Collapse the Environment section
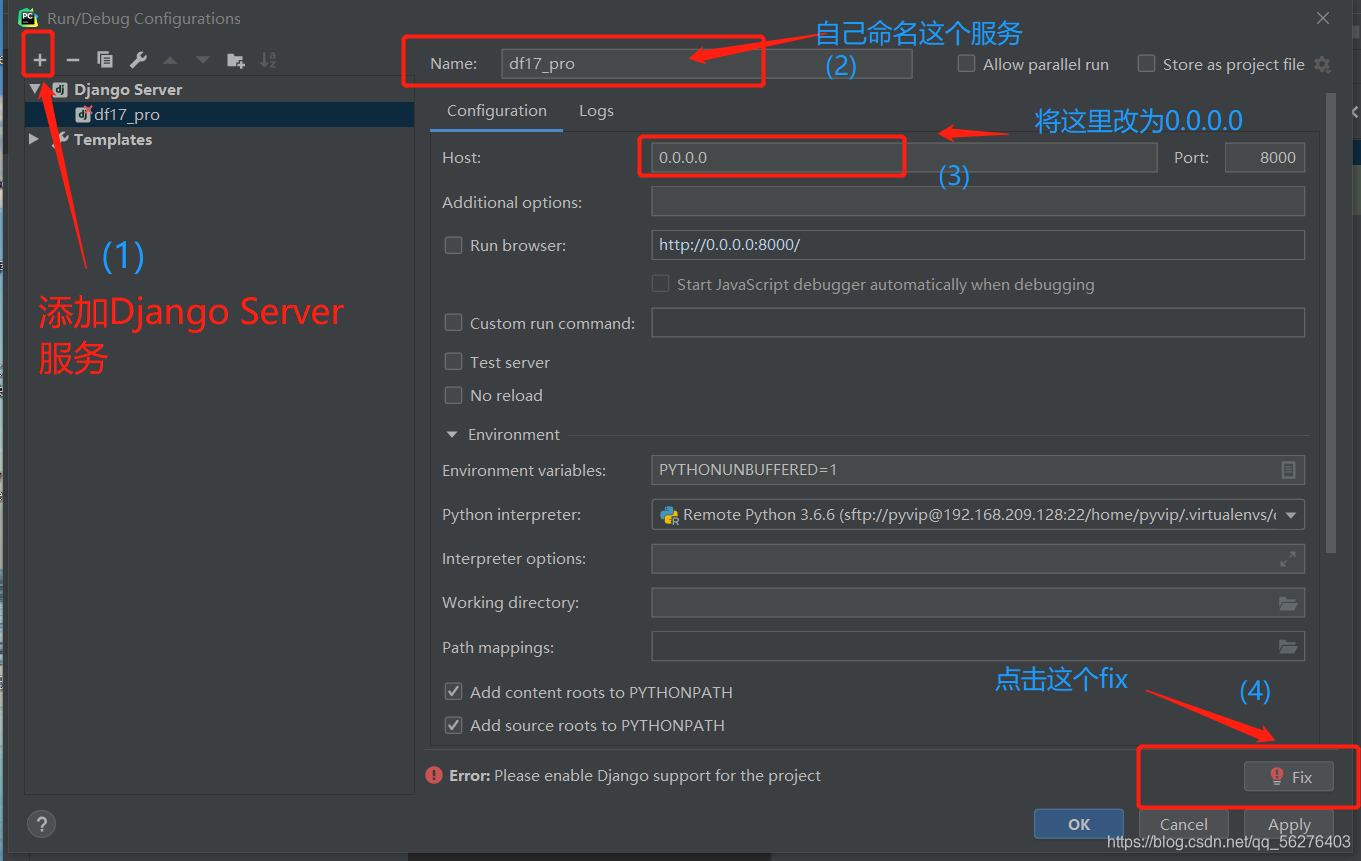The height and width of the screenshot is (861, 1361). (x=451, y=435)
